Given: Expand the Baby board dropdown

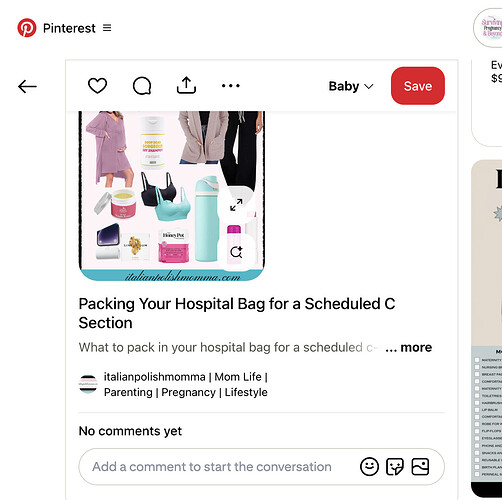Looking at the screenshot, I should 351,86.
